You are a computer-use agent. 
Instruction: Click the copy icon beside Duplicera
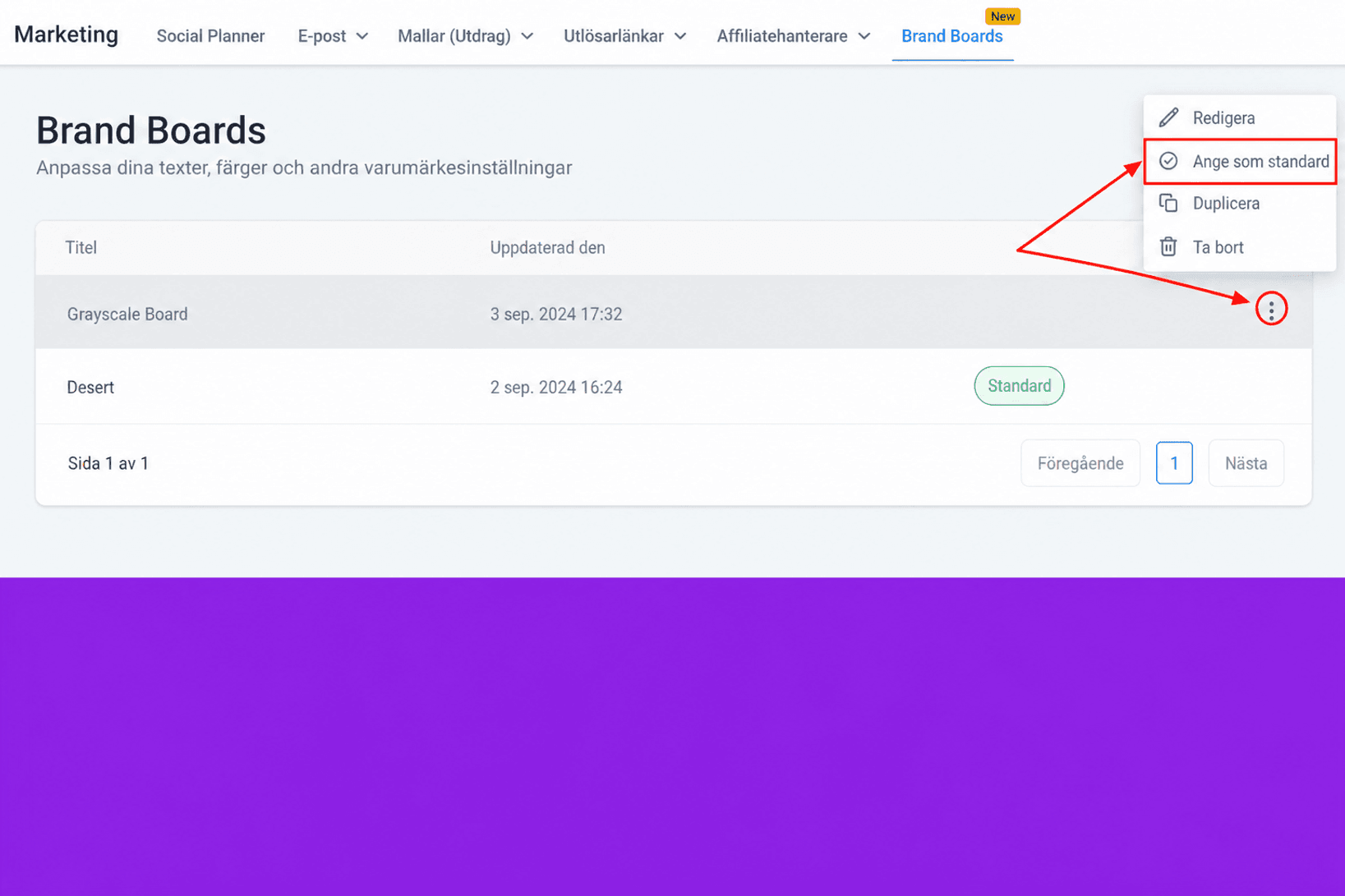pyautogui.click(x=1168, y=203)
